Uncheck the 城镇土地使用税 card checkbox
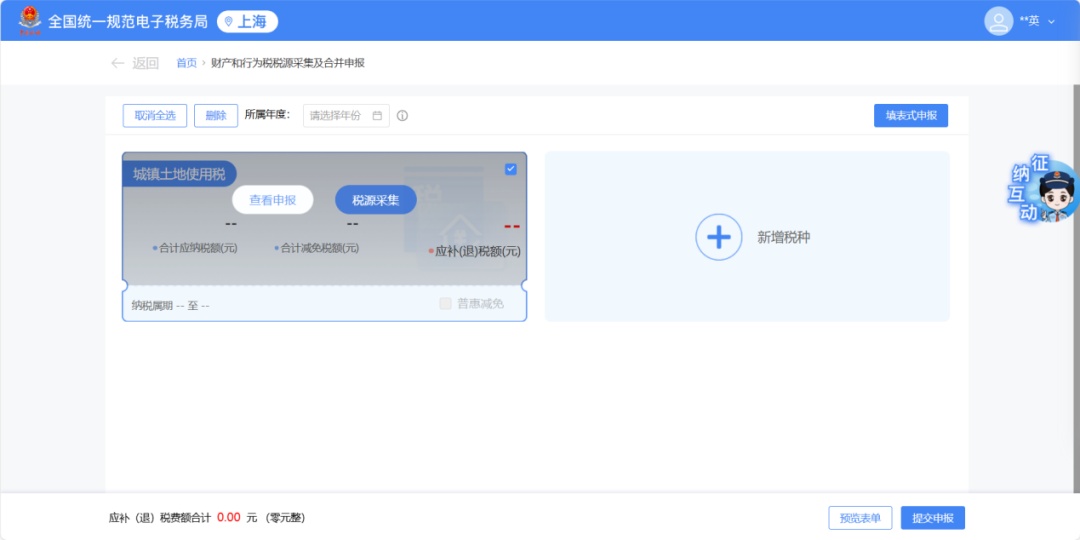 point(511,169)
